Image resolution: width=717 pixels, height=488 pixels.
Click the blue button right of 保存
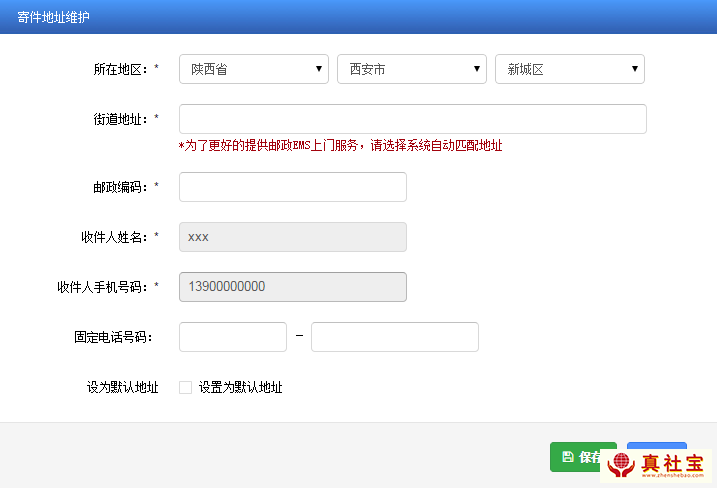656,449
